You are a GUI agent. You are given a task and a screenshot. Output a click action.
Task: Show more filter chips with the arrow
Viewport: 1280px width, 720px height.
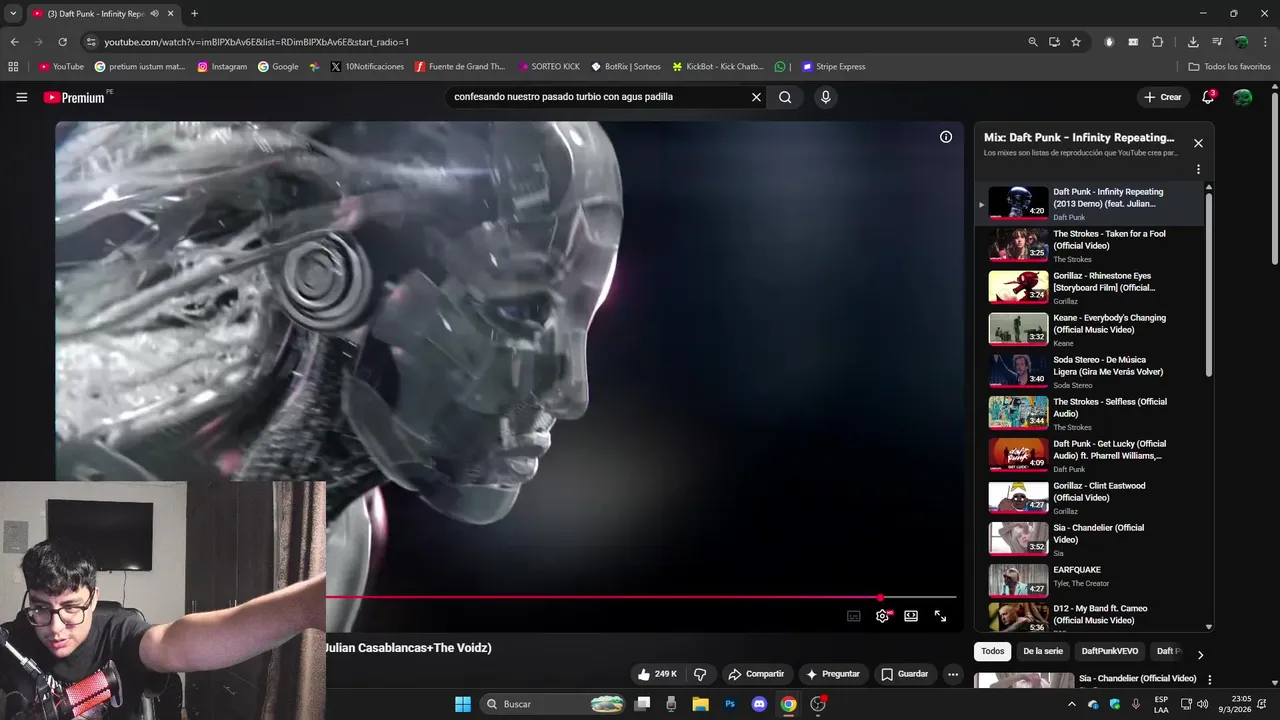coord(1200,655)
